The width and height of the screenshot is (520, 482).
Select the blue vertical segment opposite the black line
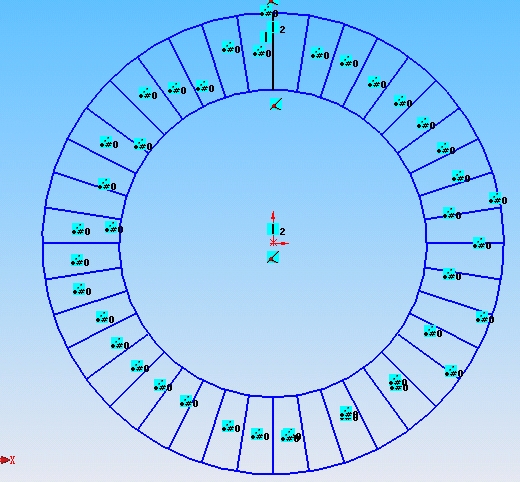[273, 435]
